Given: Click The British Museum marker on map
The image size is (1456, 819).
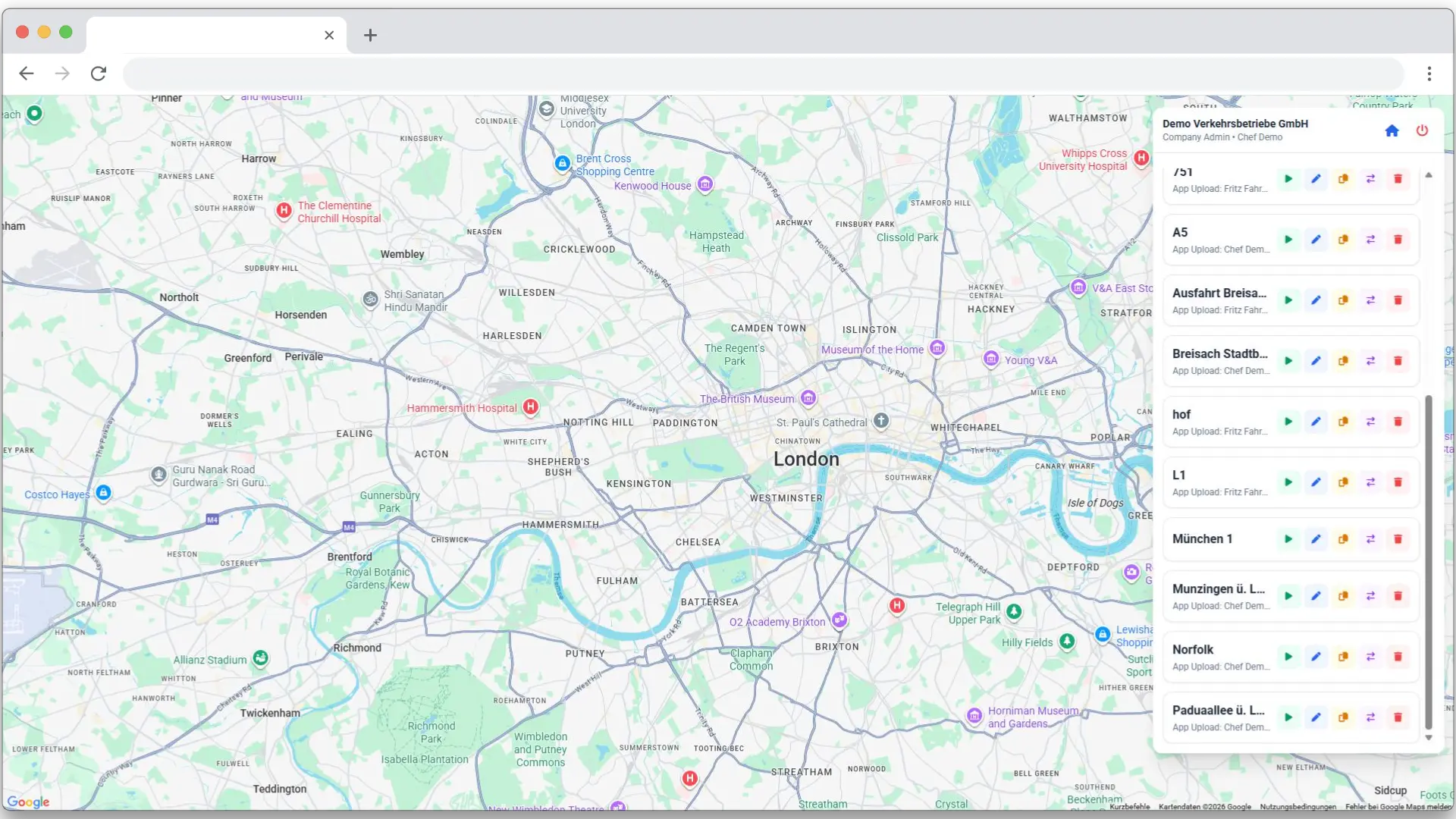Looking at the screenshot, I should pyautogui.click(x=808, y=398).
